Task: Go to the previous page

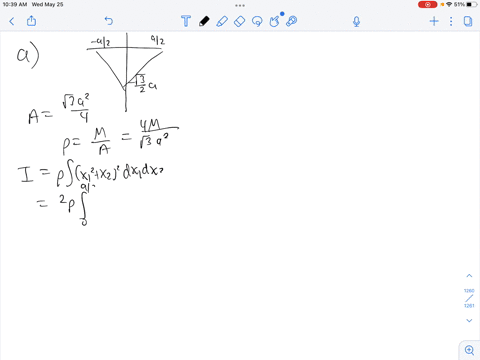Action: pos(469,276)
